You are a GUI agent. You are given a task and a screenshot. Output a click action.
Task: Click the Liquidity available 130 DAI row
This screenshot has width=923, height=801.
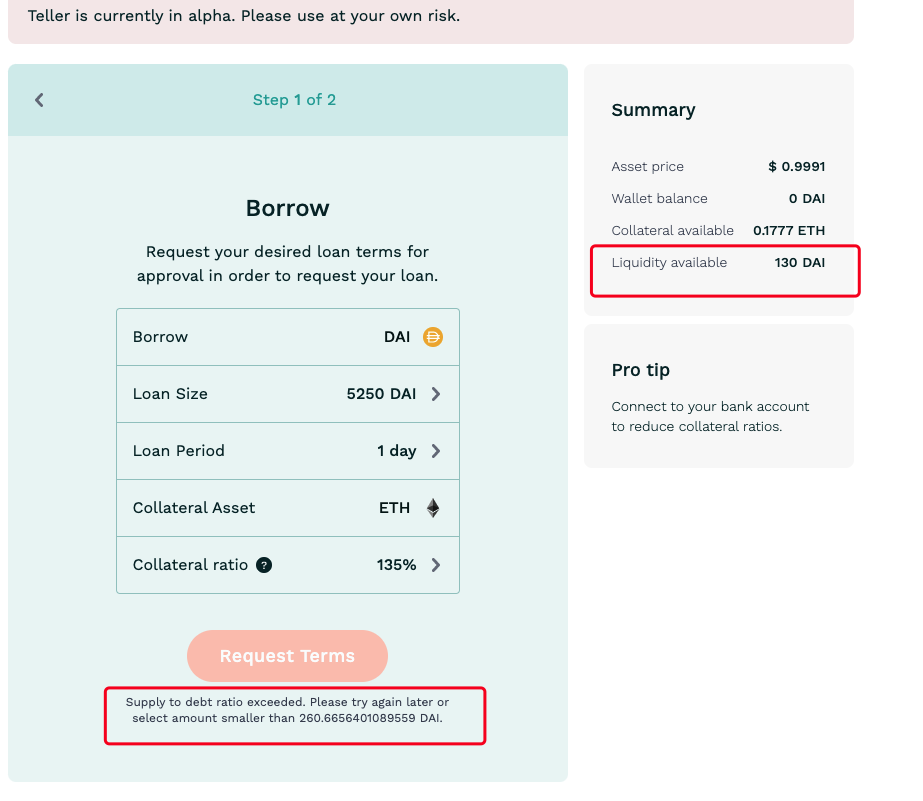click(x=718, y=262)
